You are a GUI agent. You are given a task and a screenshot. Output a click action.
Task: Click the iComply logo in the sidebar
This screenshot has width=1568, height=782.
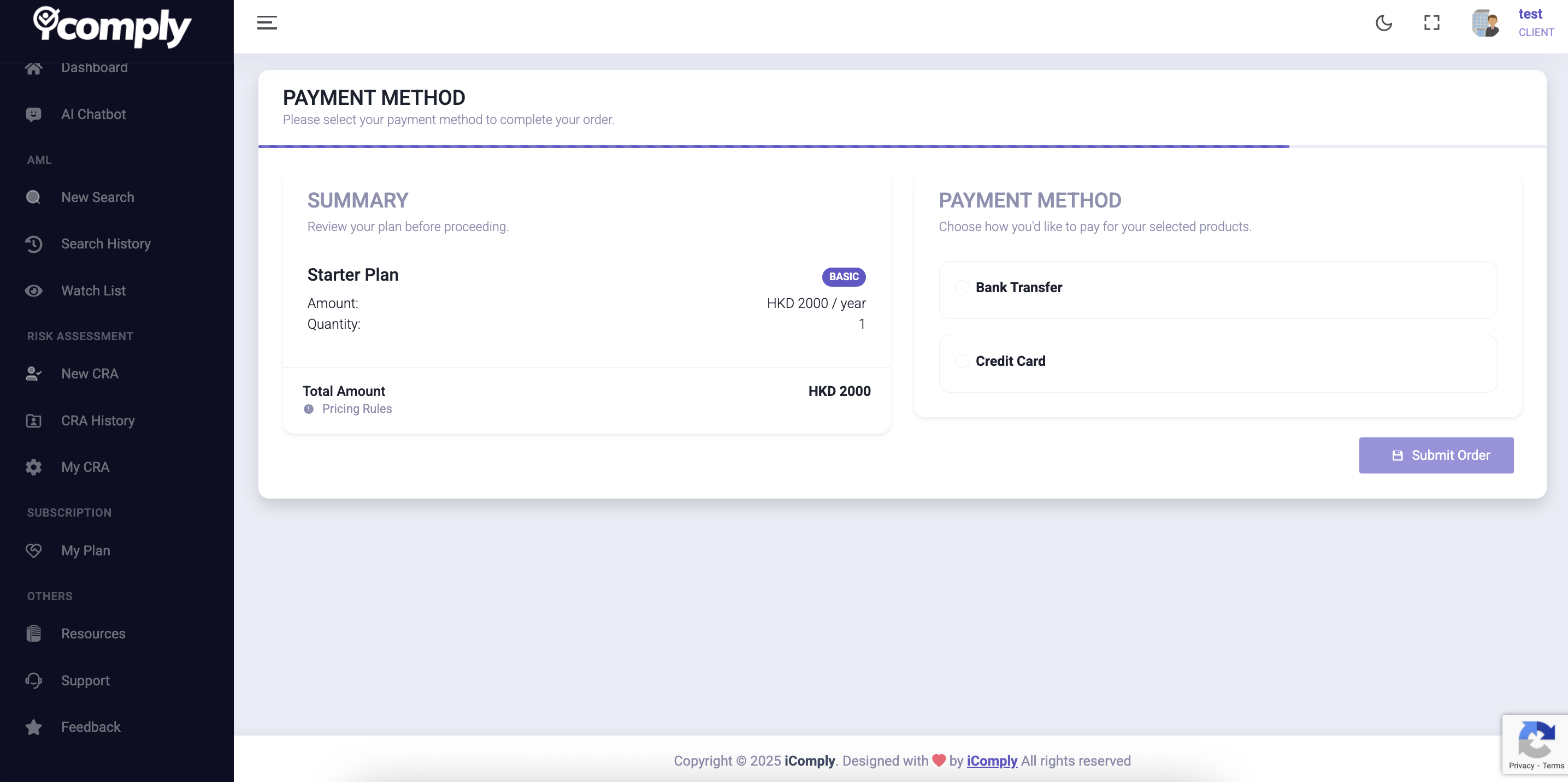click(x=112, y=26)
